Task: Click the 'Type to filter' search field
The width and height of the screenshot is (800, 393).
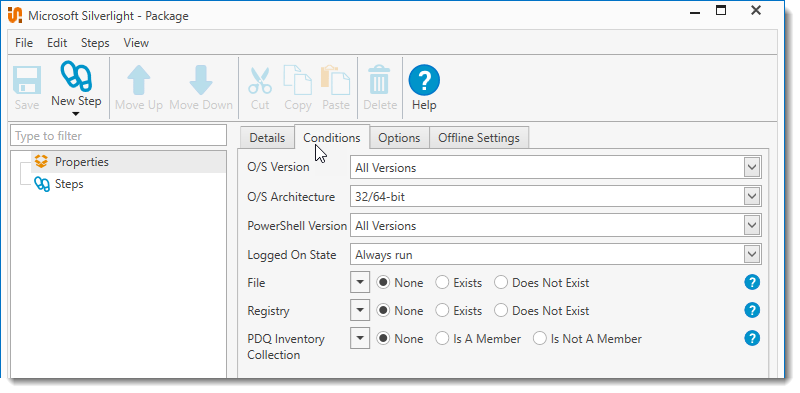Action: 118,136
